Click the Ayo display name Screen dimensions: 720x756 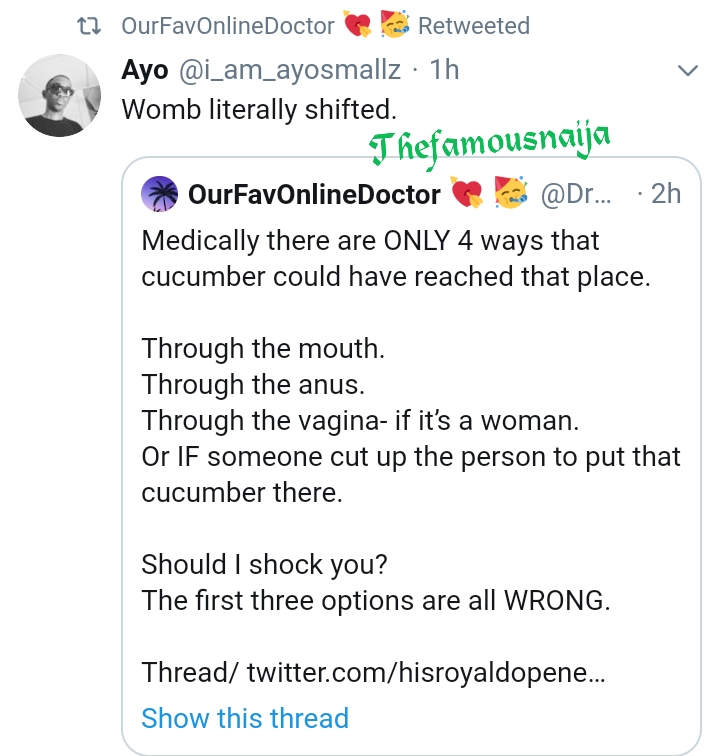144,70
